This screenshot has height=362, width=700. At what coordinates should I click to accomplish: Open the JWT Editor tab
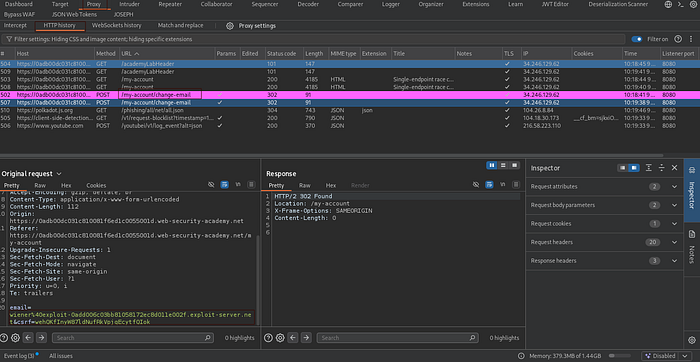[x=555, y=4]
